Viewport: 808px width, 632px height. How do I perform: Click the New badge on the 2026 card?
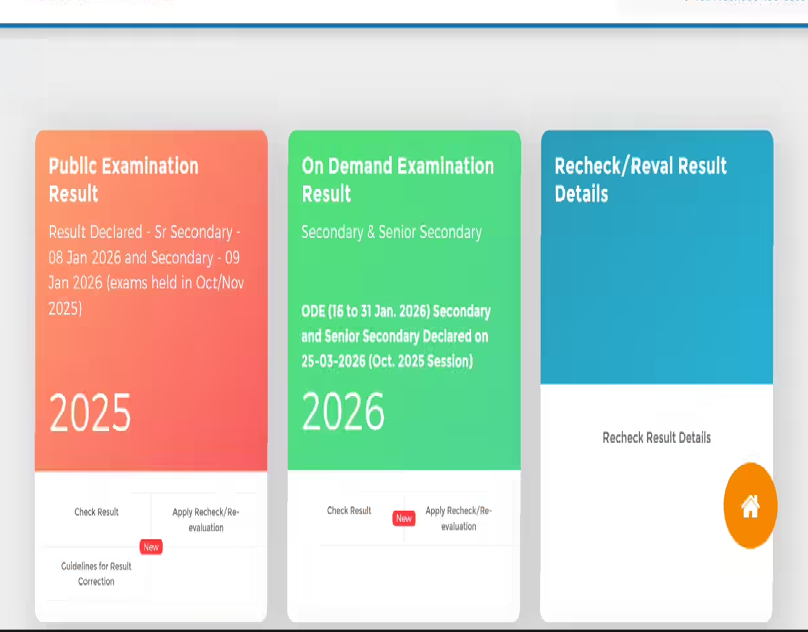[404, 518]
